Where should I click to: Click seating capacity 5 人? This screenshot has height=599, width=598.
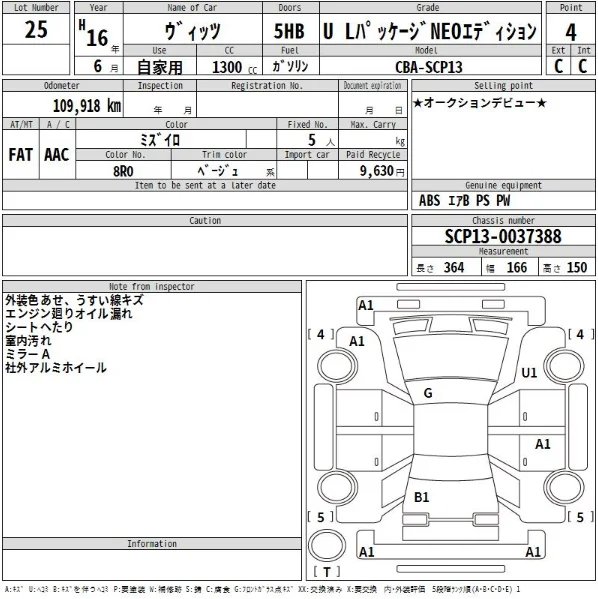pos(321,141)
